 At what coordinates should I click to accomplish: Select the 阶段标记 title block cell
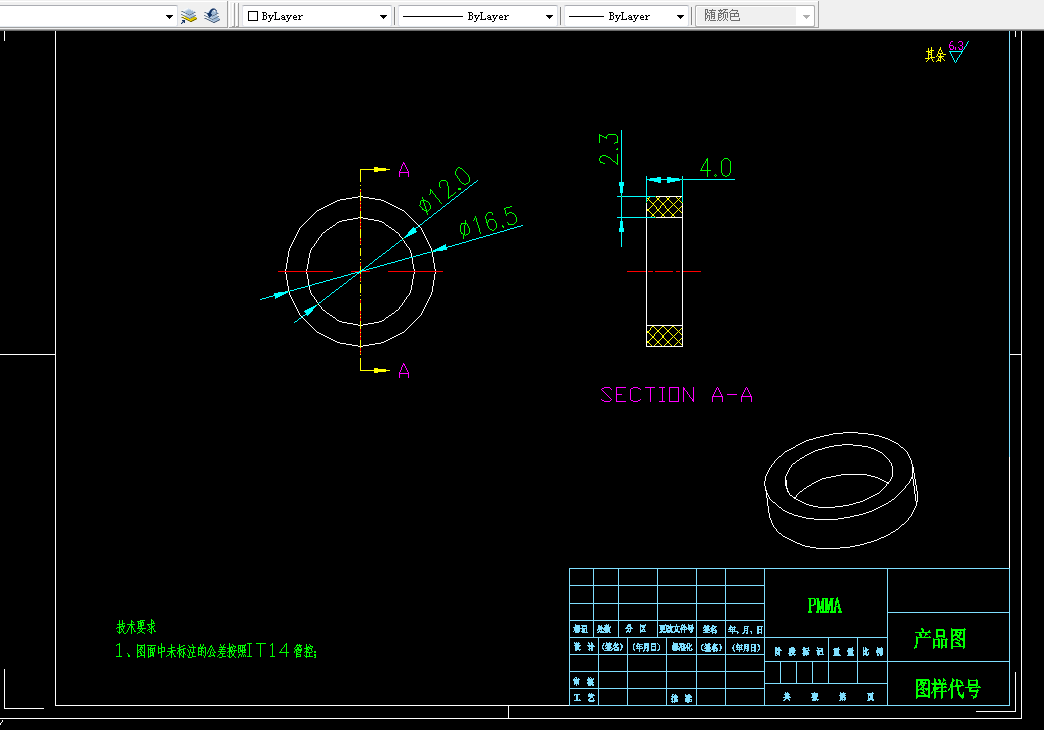pos(798,651)
